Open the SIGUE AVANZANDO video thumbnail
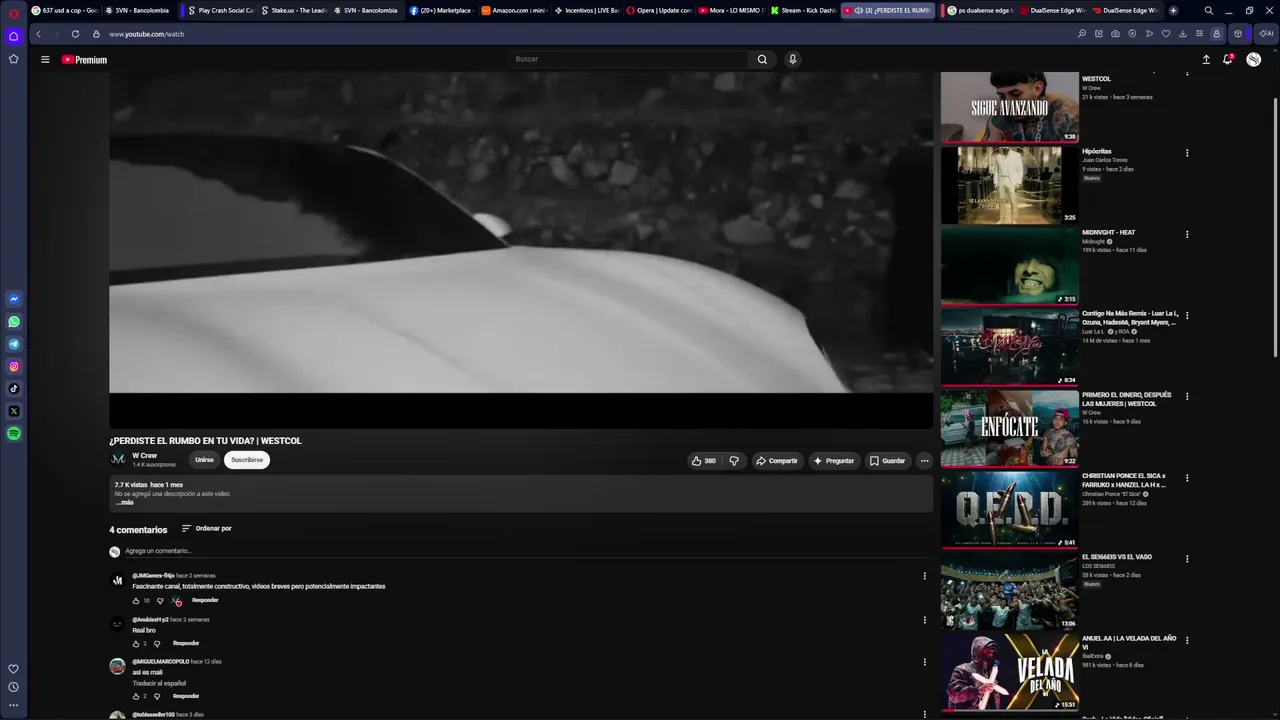This screenshot has width=1280, height=720. [1009, 106]
